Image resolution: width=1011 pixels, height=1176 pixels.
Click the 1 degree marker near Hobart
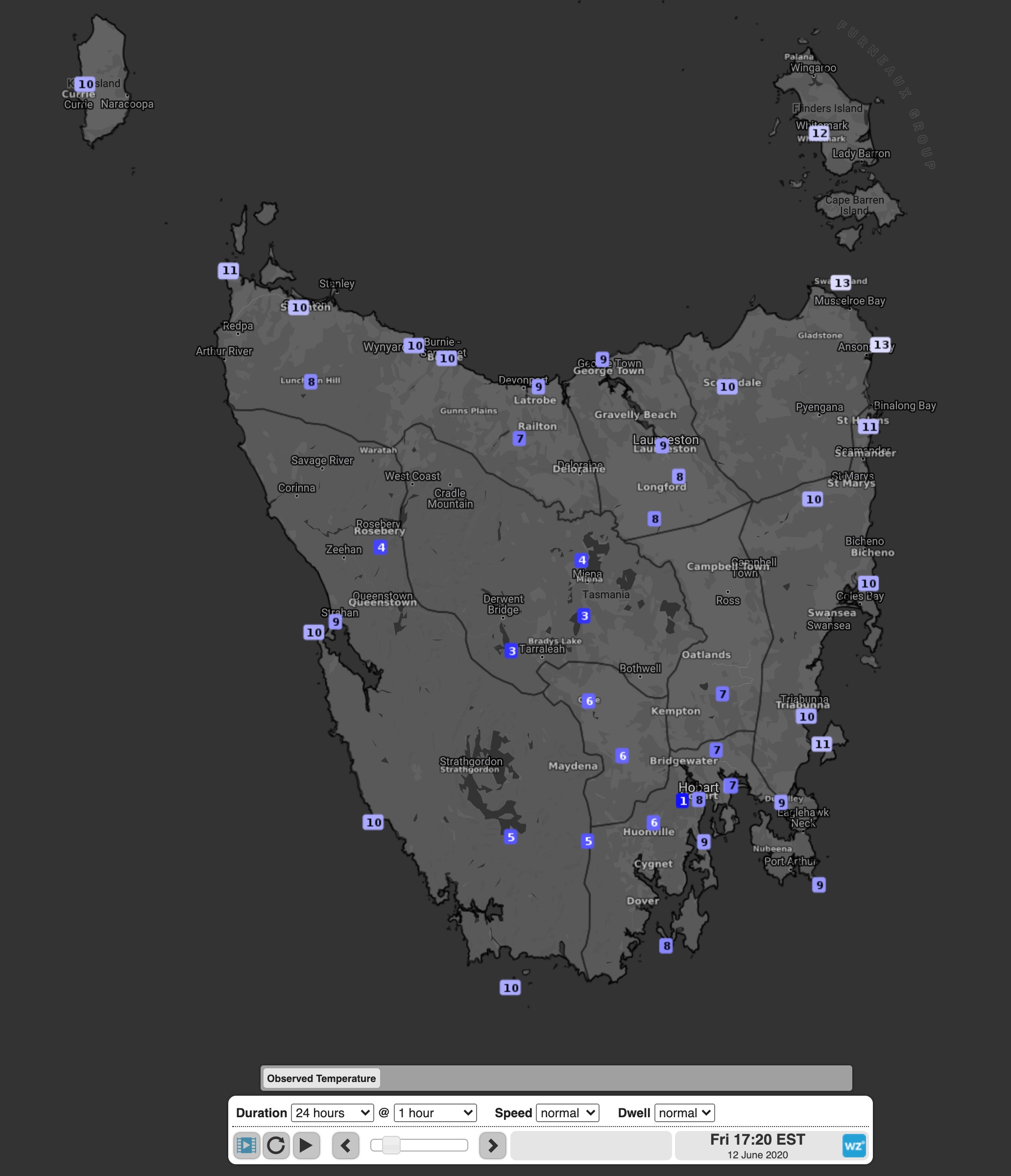click(x=683, y=800)
